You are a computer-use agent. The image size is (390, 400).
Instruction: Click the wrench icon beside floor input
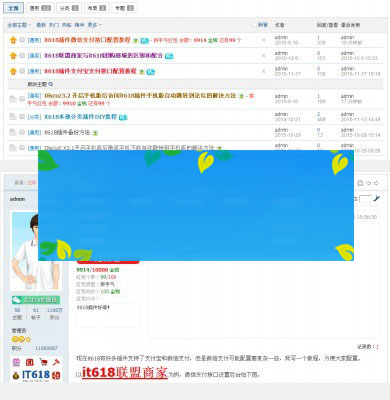377,199
